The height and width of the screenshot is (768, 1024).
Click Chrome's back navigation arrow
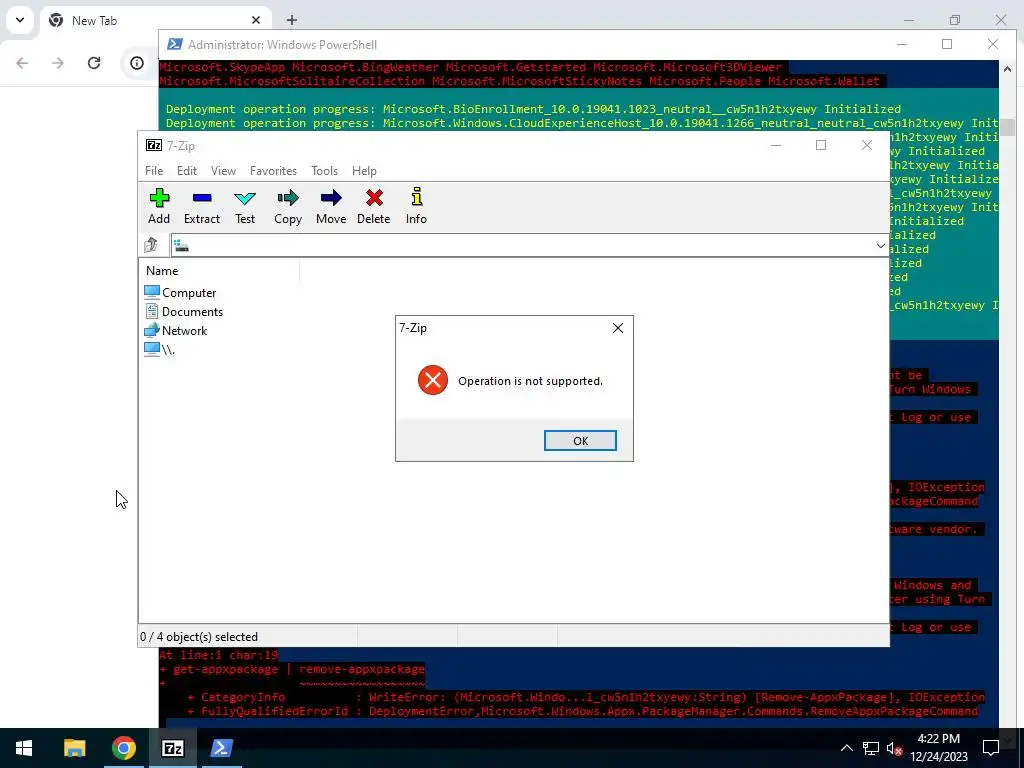(x=22, y=63)
